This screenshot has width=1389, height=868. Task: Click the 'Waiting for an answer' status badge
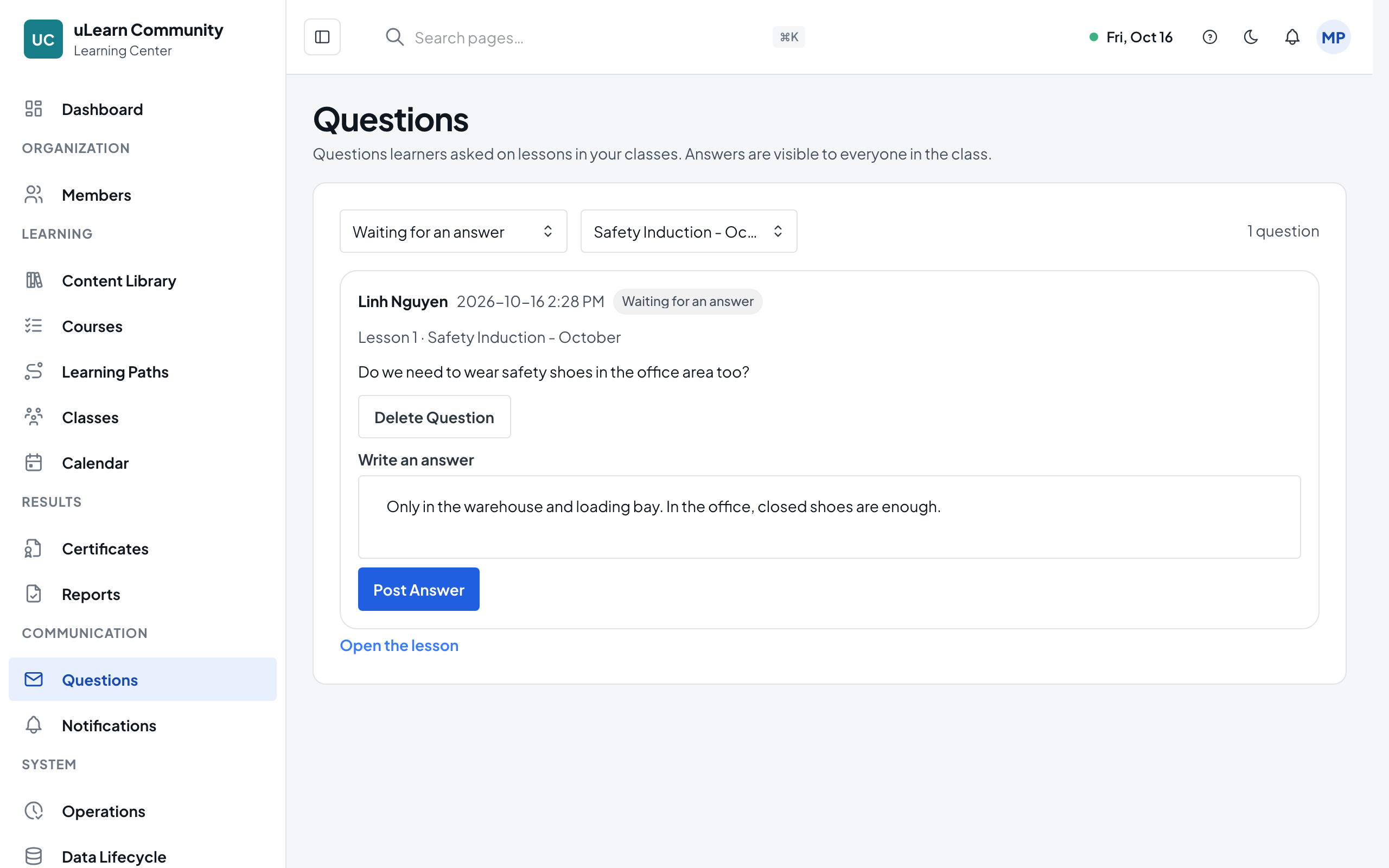click(687, 302)
